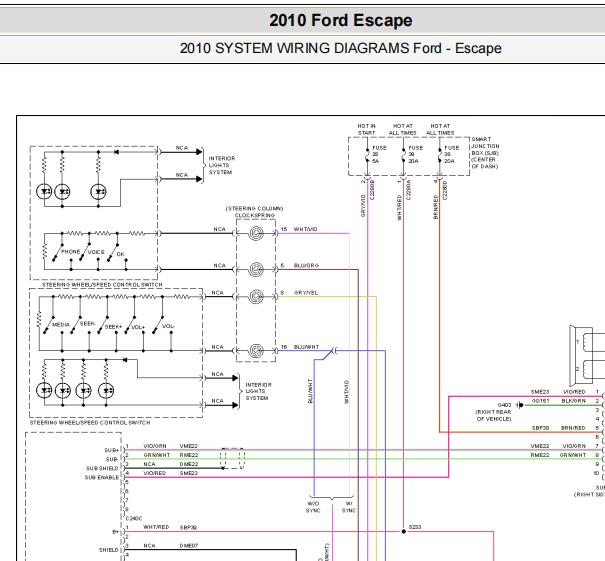Click the "W/O SYNC" label
Image resolution: width=605 pixels, height=561 pixels.
coord(313,507)
